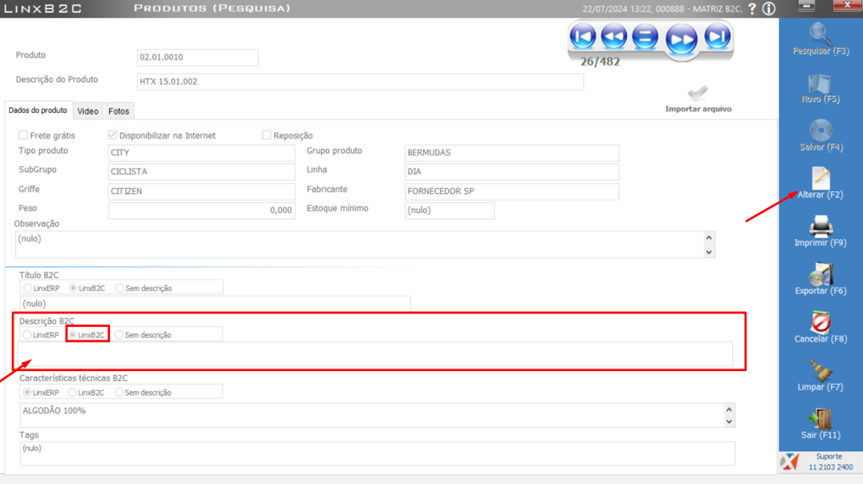The height and width of the screenshot is (484, 863).
Task: Click Grupo produto field showing BERMUDAS
Action: [512, 153]
